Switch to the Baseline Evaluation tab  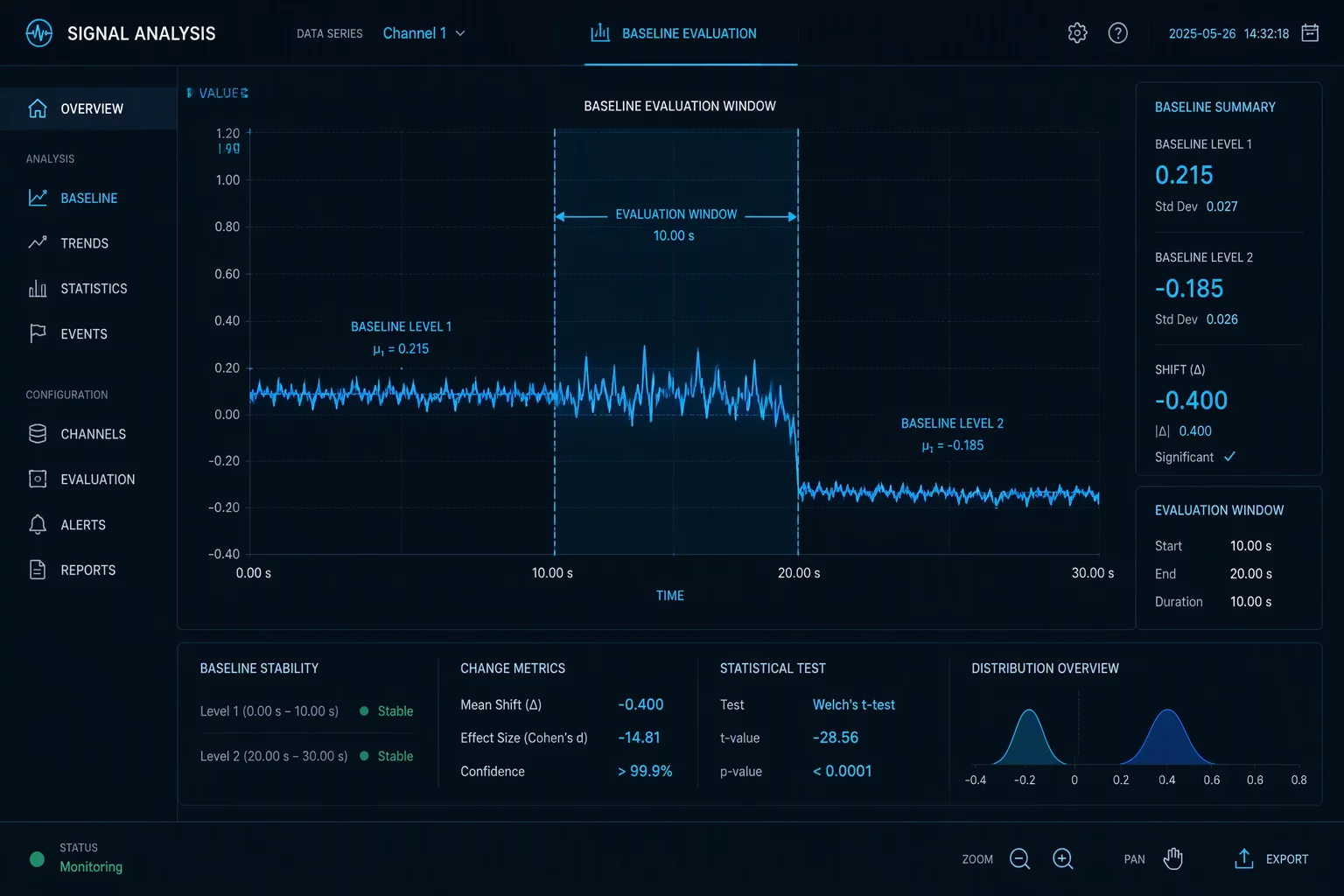click(x=690, y=33)
